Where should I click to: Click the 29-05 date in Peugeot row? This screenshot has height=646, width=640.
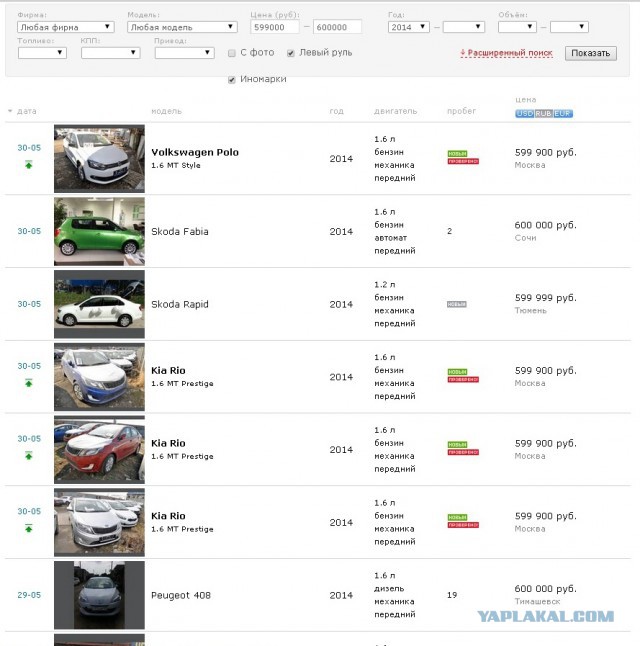(x=29, y=595)
